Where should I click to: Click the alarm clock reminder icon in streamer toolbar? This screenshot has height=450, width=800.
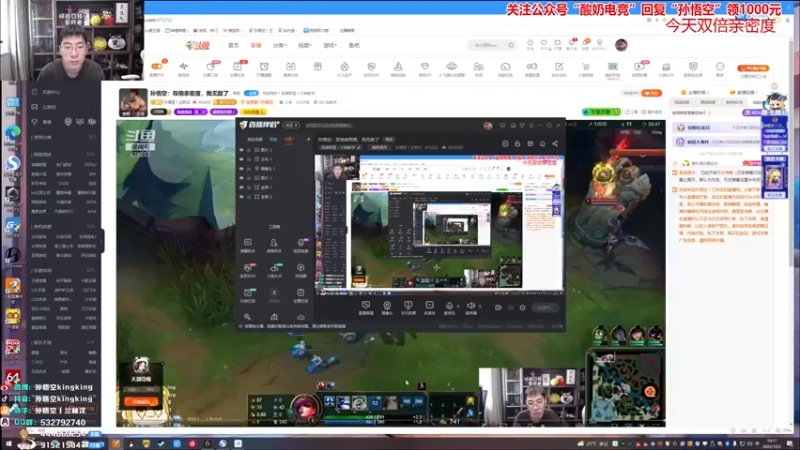tap(264, 66)
